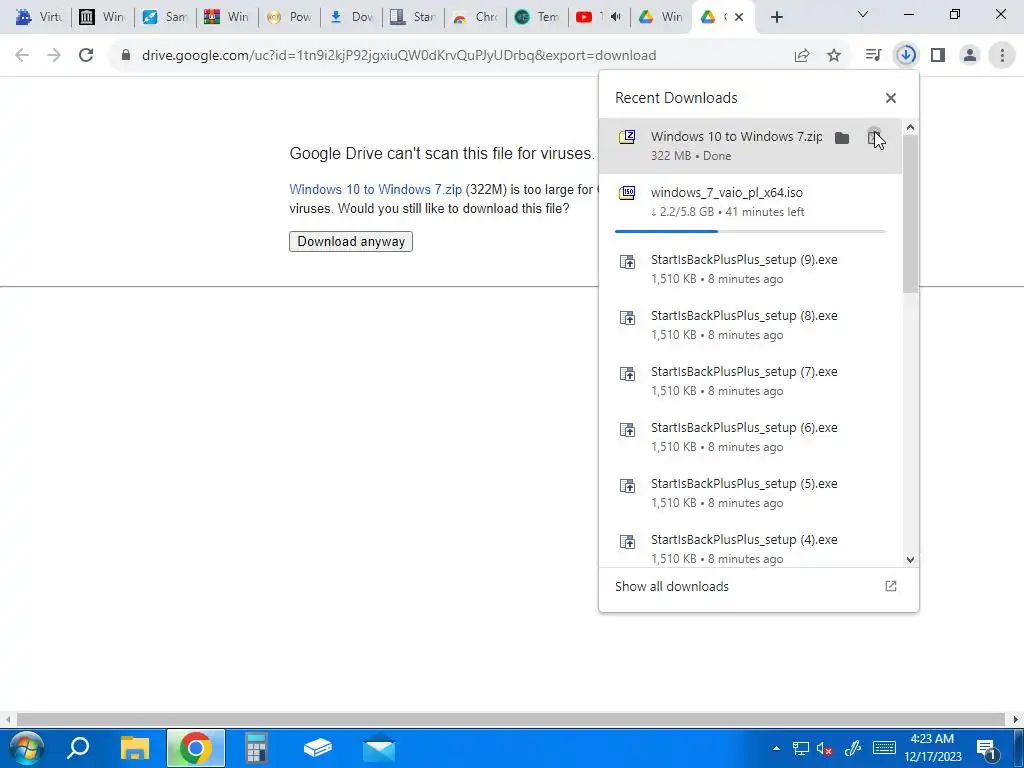This screenshot has width=1024, height=768.
Task: Bookmark this page with the star icon
Action: click(834, 56)
